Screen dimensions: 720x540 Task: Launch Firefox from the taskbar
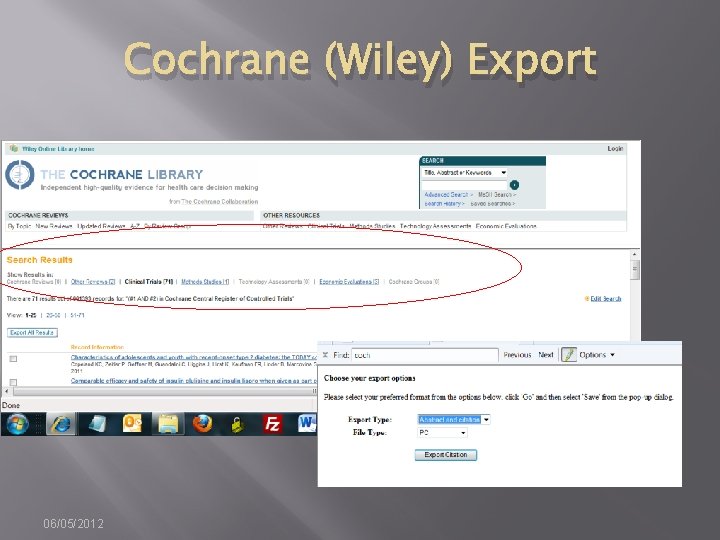(x=202, y=424)
